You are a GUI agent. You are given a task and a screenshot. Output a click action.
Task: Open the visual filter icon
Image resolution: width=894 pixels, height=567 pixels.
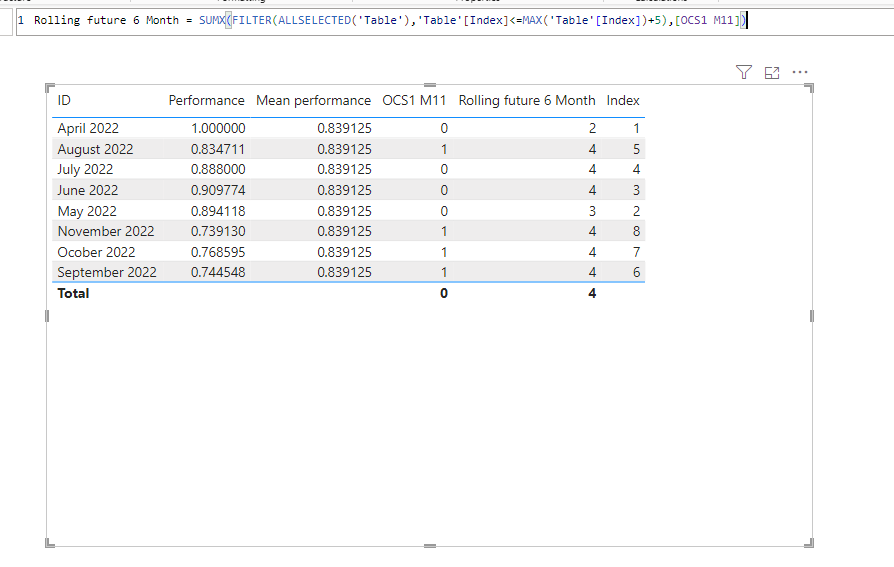[x=743, y=72]
